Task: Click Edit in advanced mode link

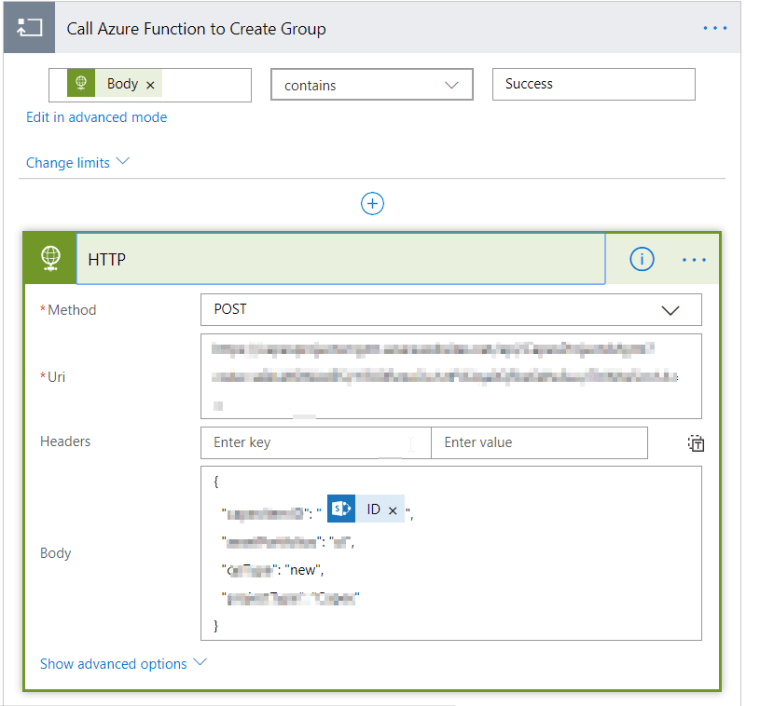Action: click(x=96, y=117)
